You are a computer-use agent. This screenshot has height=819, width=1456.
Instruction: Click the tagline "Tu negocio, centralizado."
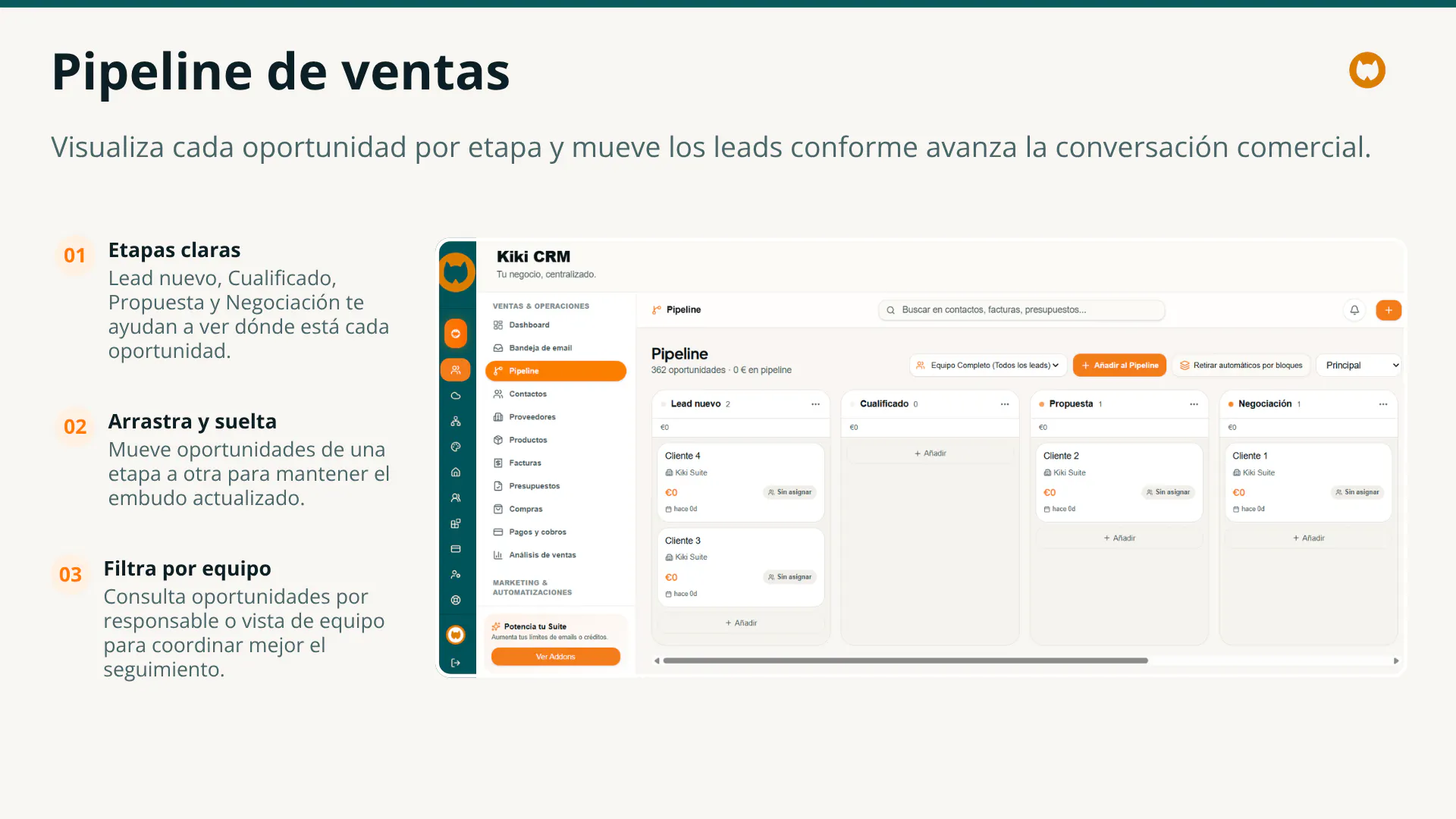tap(546, 275)
